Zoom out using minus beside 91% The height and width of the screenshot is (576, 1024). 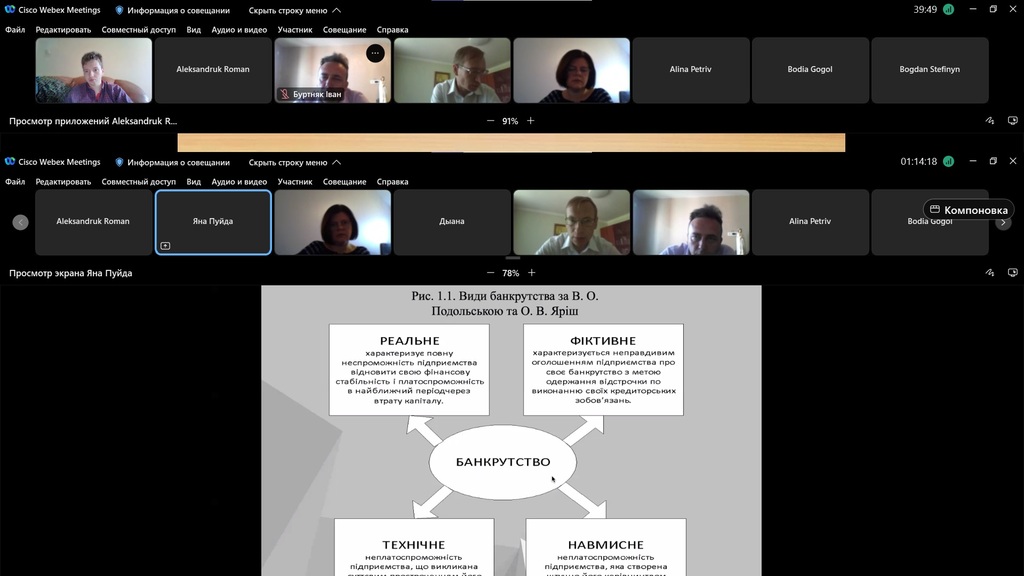(490, 121)
